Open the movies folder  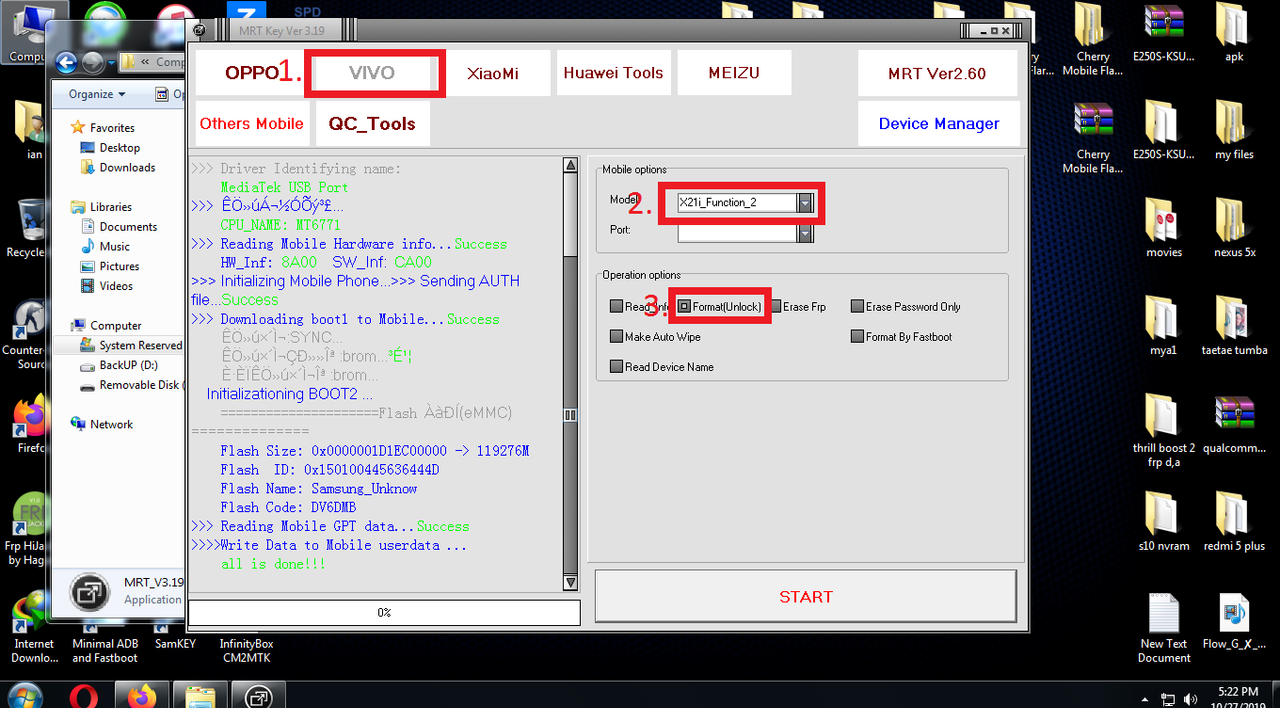(1164, 228)
